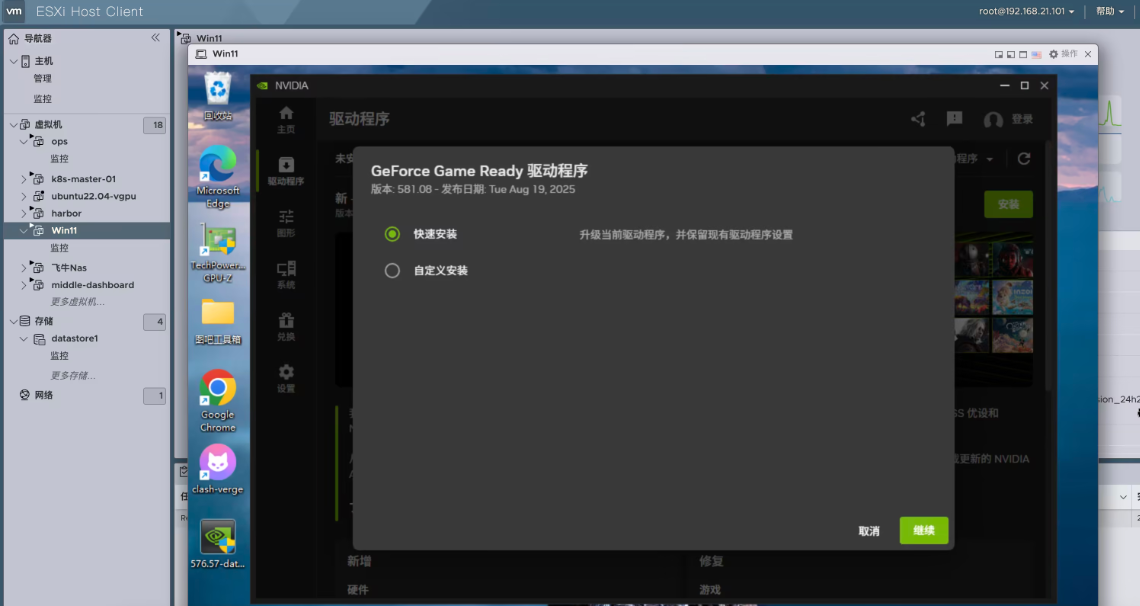Expand the 飞牛Nas VM chevron
This screenshot has height=606, width=1140.
pos(24,268)
